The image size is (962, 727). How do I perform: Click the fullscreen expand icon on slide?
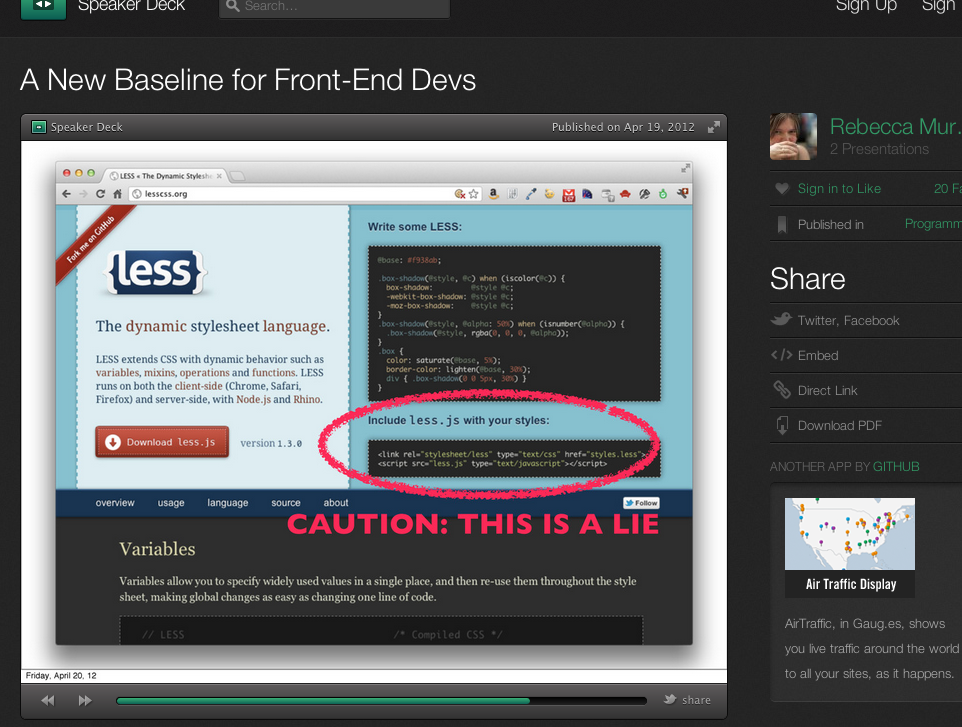(x=714, y=127)
